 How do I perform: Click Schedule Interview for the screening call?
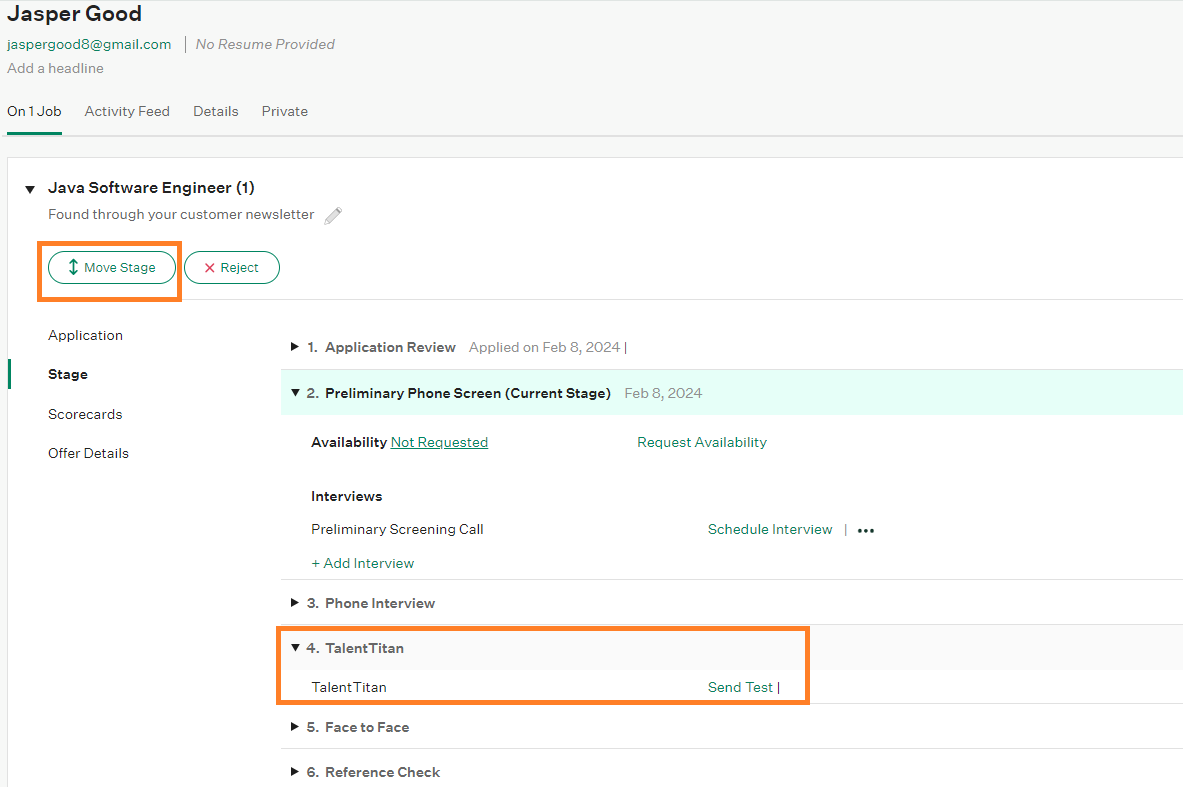[770, 530]
